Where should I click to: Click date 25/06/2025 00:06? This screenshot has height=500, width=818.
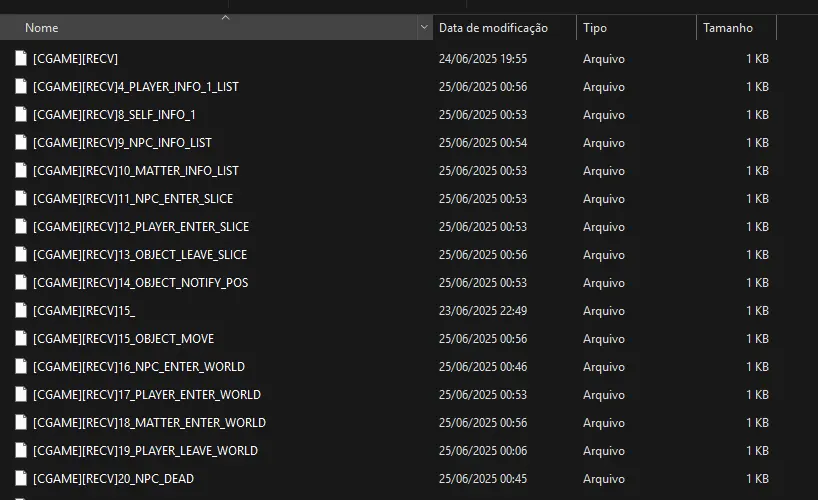click(x=483, y=450)
